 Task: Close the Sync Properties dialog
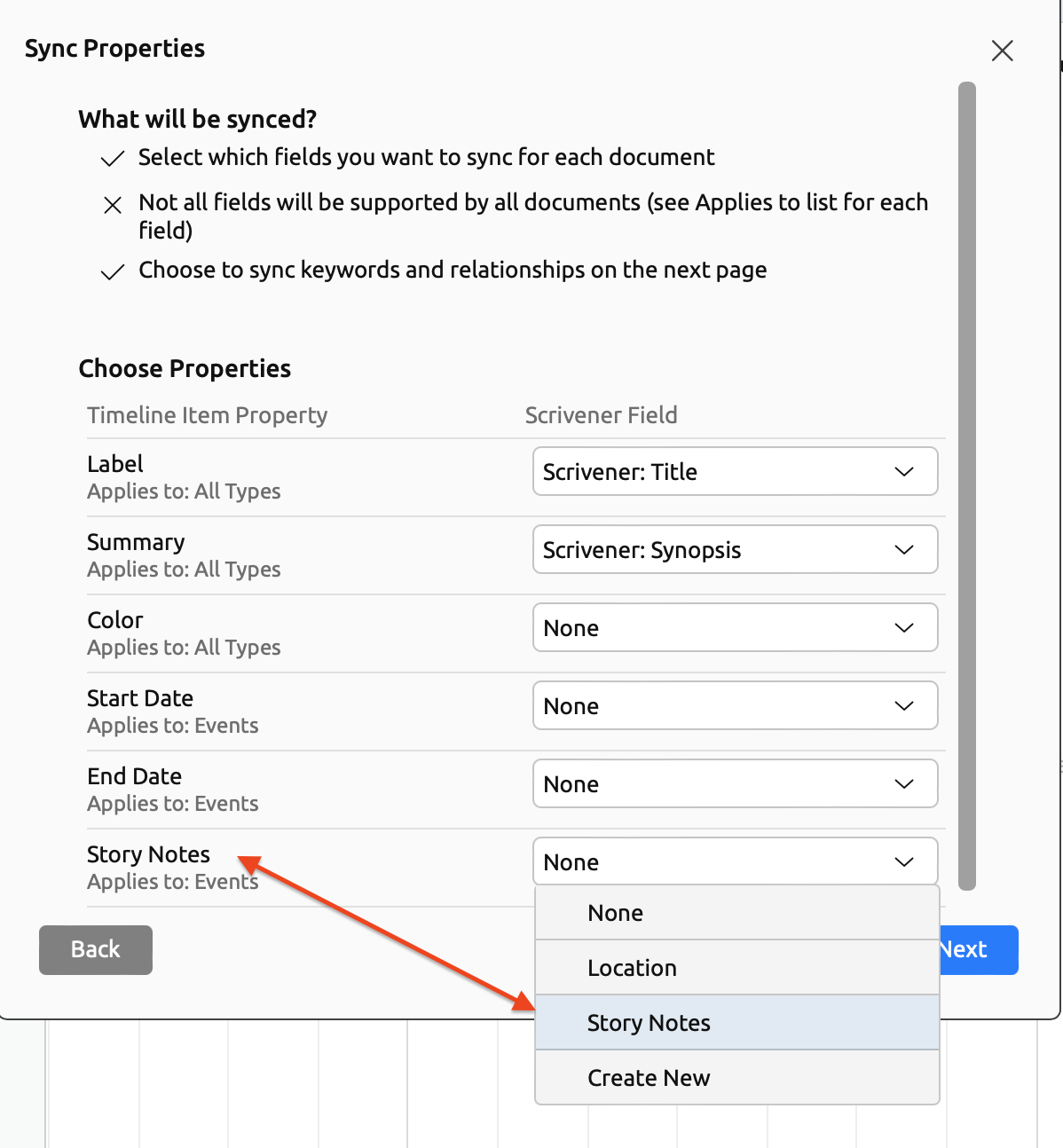tap(1002, 51)
